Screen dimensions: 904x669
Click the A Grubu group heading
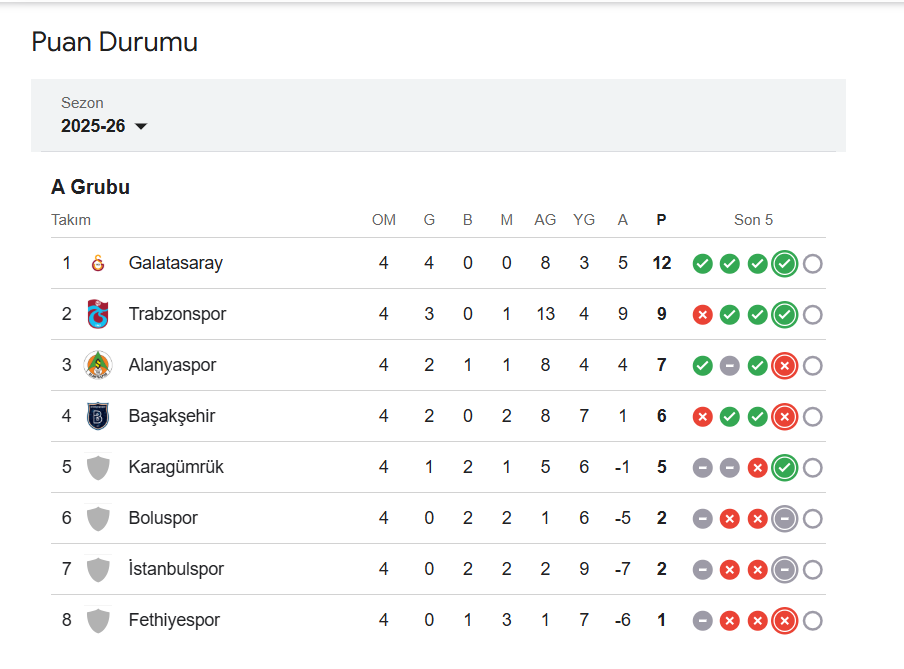pos(90,187)
